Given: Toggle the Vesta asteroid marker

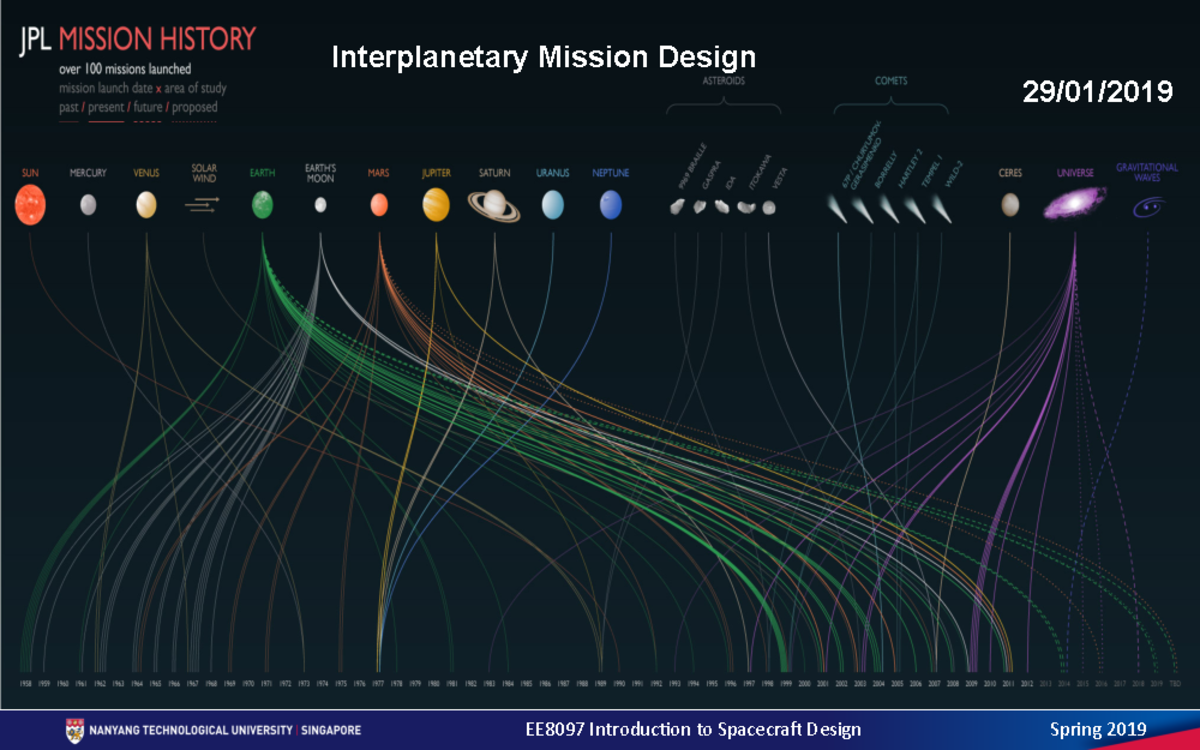Looking at the screenshot, I should point(766,206).
